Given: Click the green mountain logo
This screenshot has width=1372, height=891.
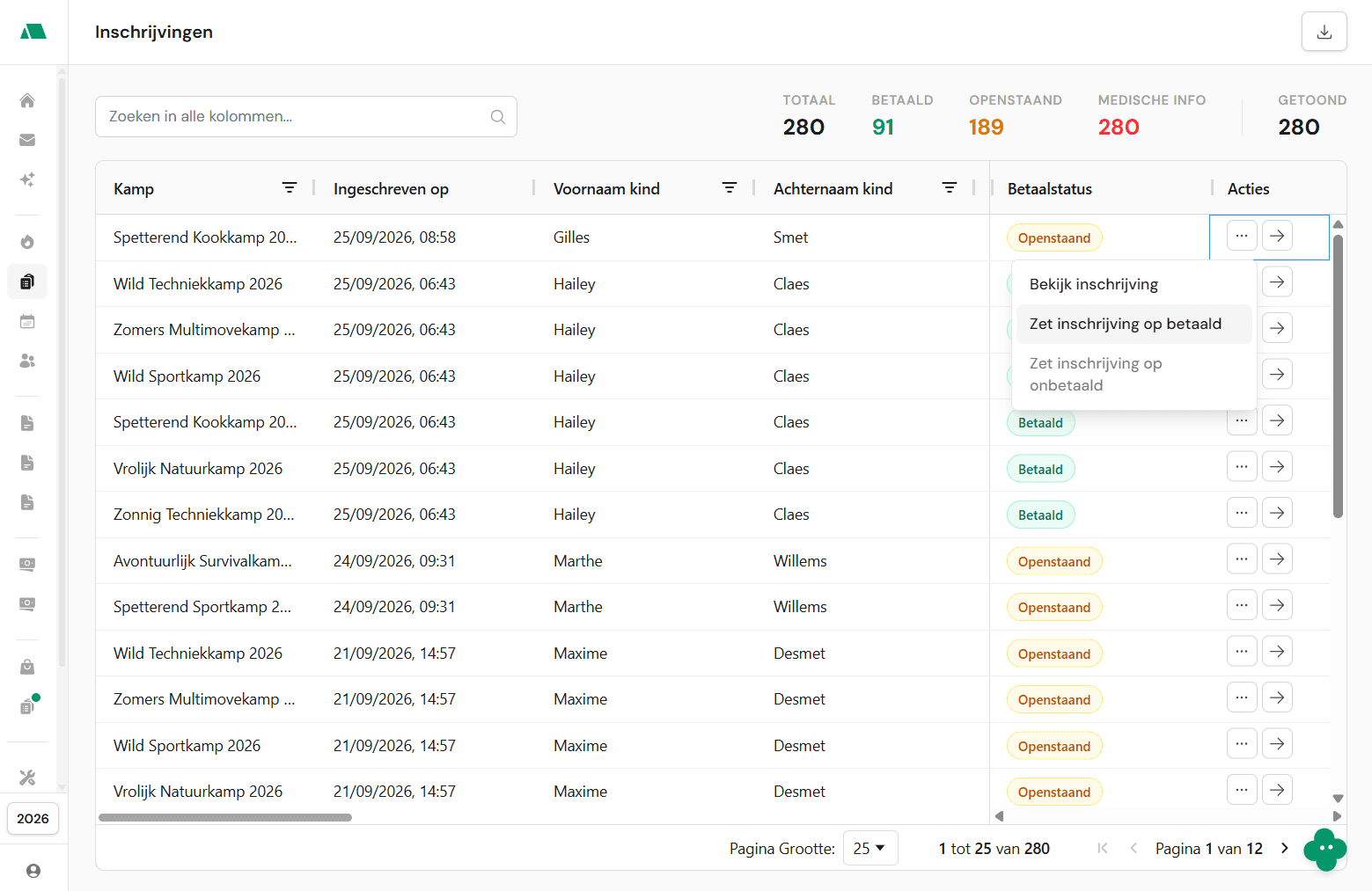Looking at the screenshot, I should tap(33, 32).
